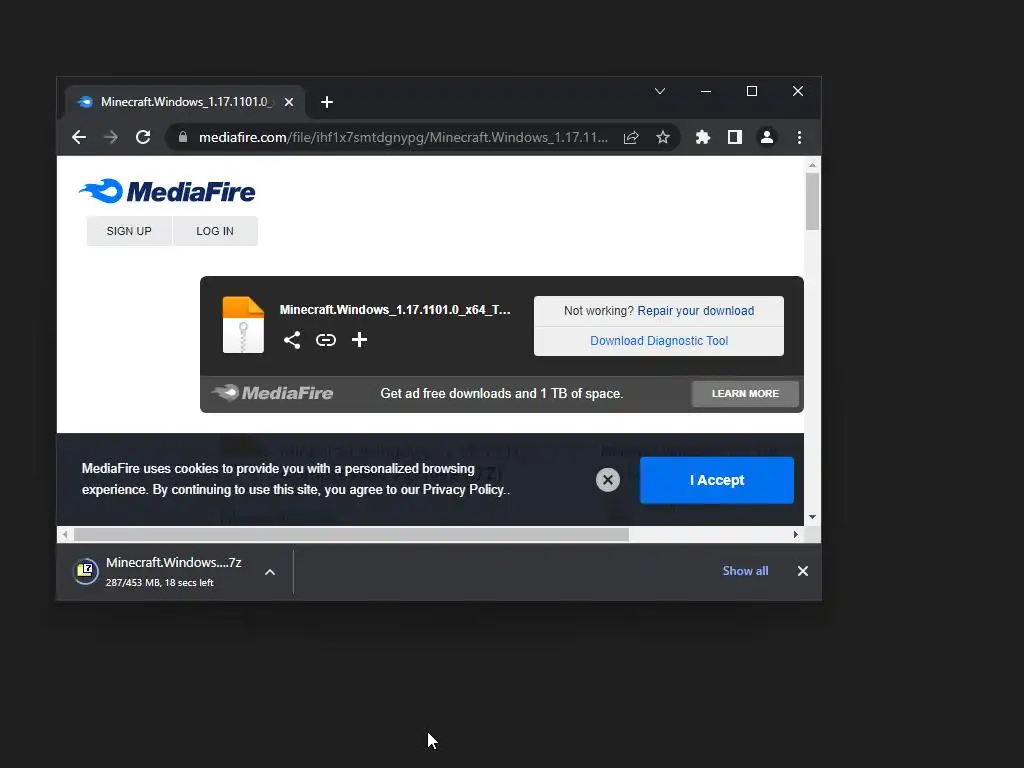Screen dimensions: 1024x768
Task: Click the address bar URL
Action: click(403, 137)
